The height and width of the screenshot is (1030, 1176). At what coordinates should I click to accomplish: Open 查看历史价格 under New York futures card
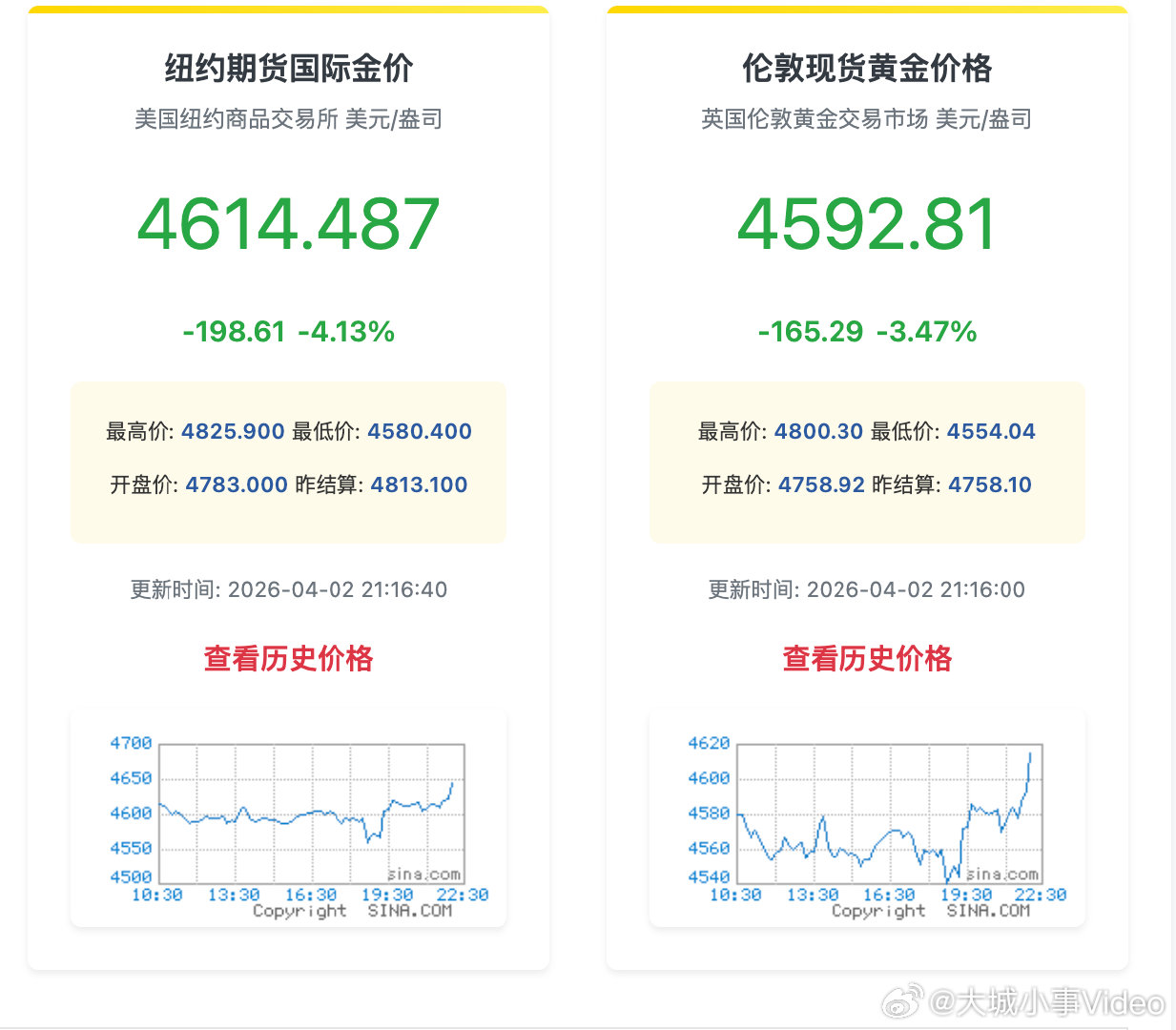coord(289,658)
